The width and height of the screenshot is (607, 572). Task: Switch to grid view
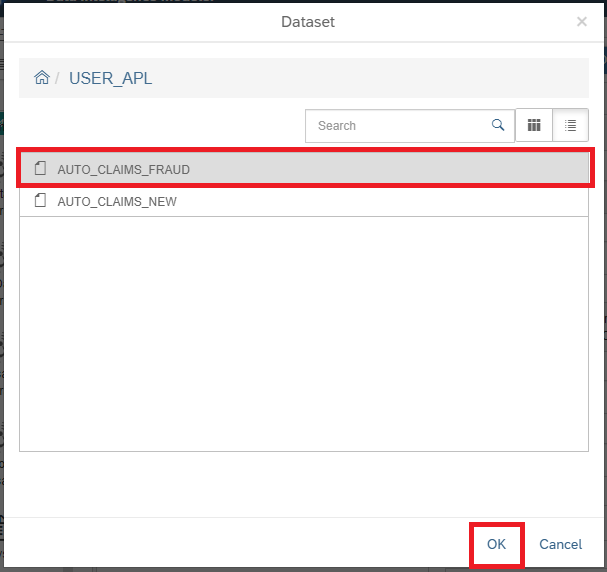[x=534, y=126]
